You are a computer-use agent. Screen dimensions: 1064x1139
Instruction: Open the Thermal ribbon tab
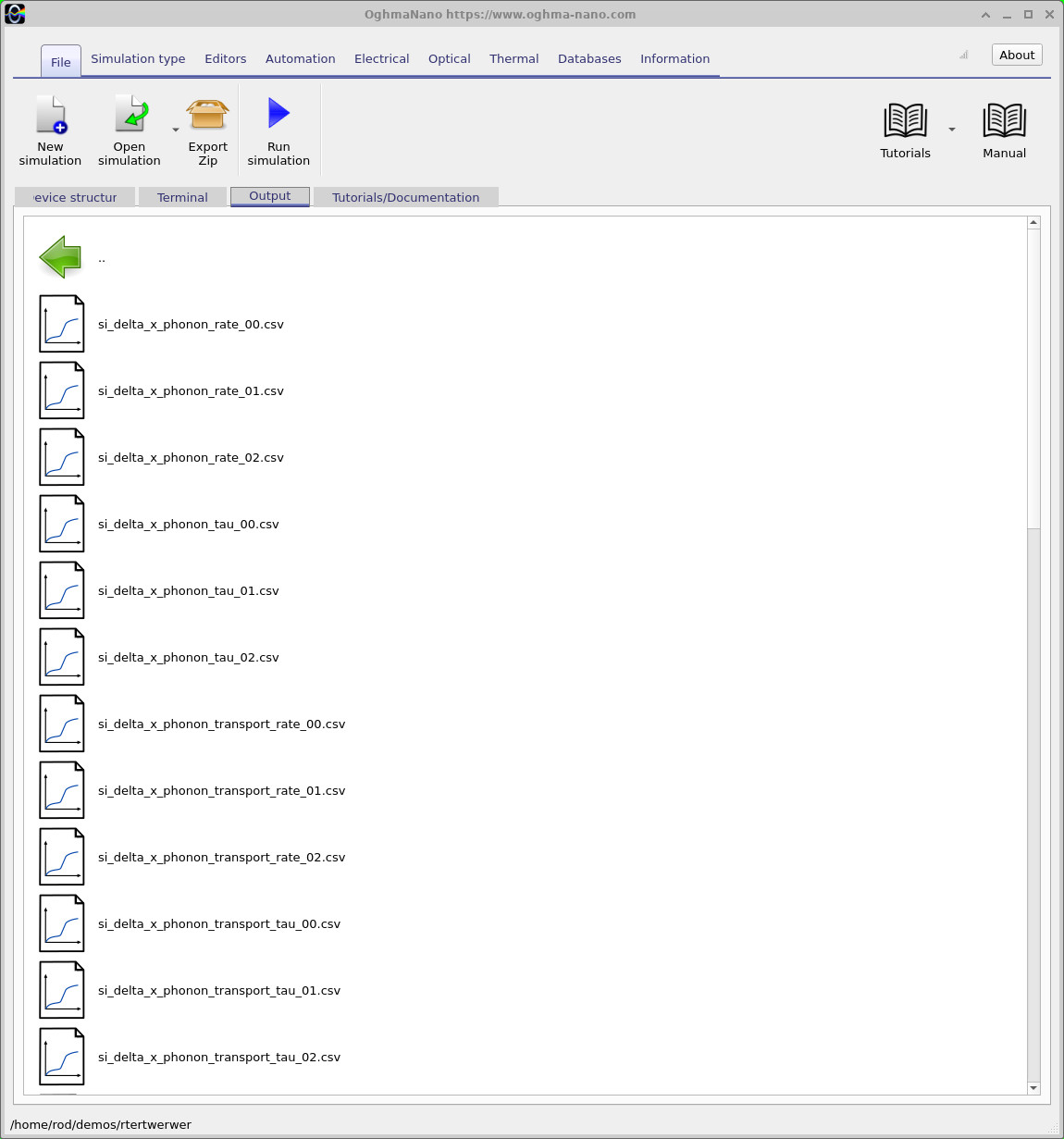tap(514, 58)
